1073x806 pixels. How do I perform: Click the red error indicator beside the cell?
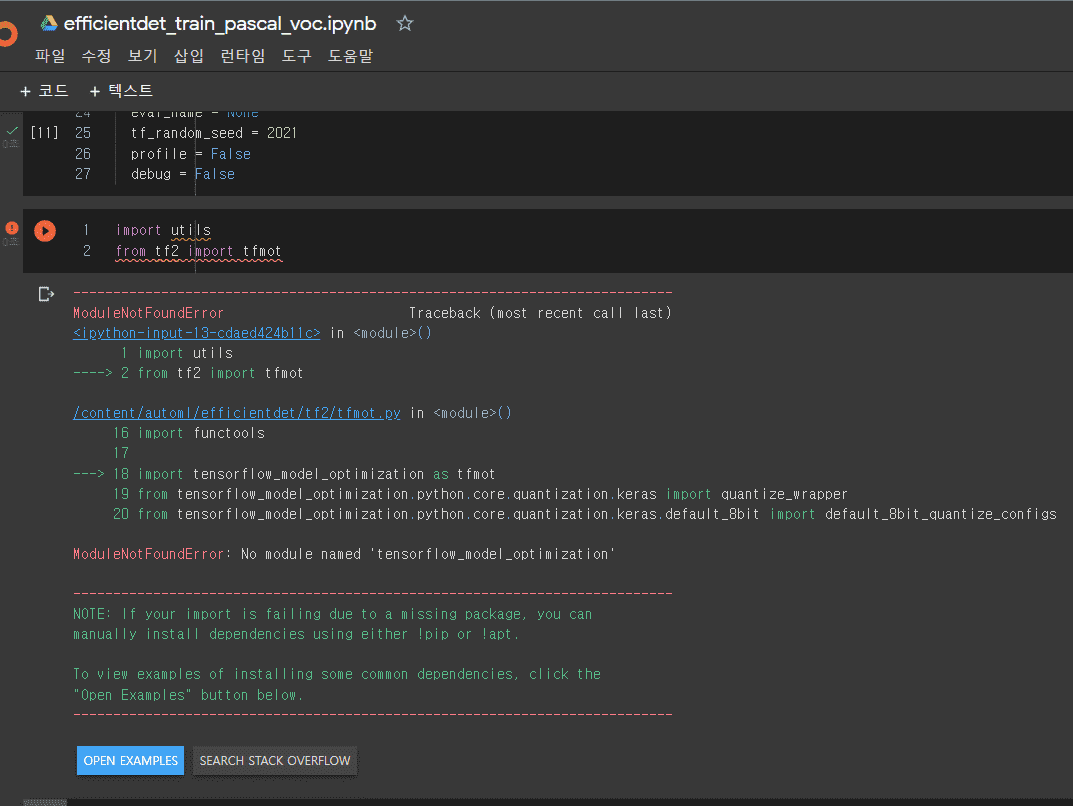click(x=12, y=228)
